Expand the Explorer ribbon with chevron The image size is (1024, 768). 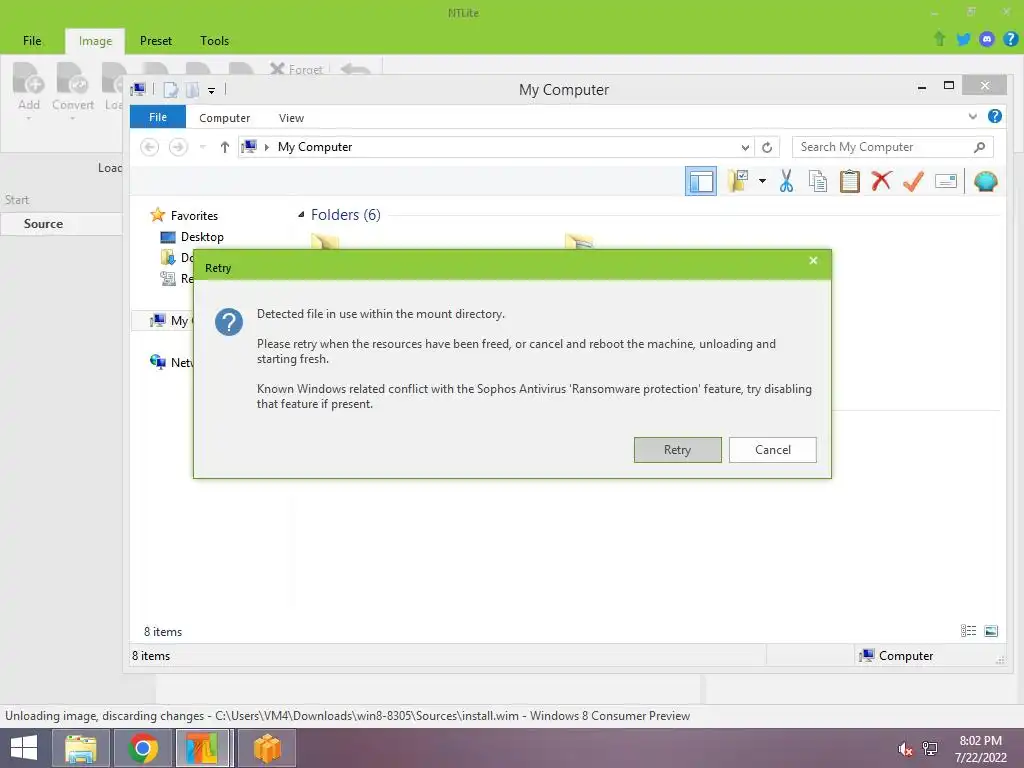tap(972, 116)
